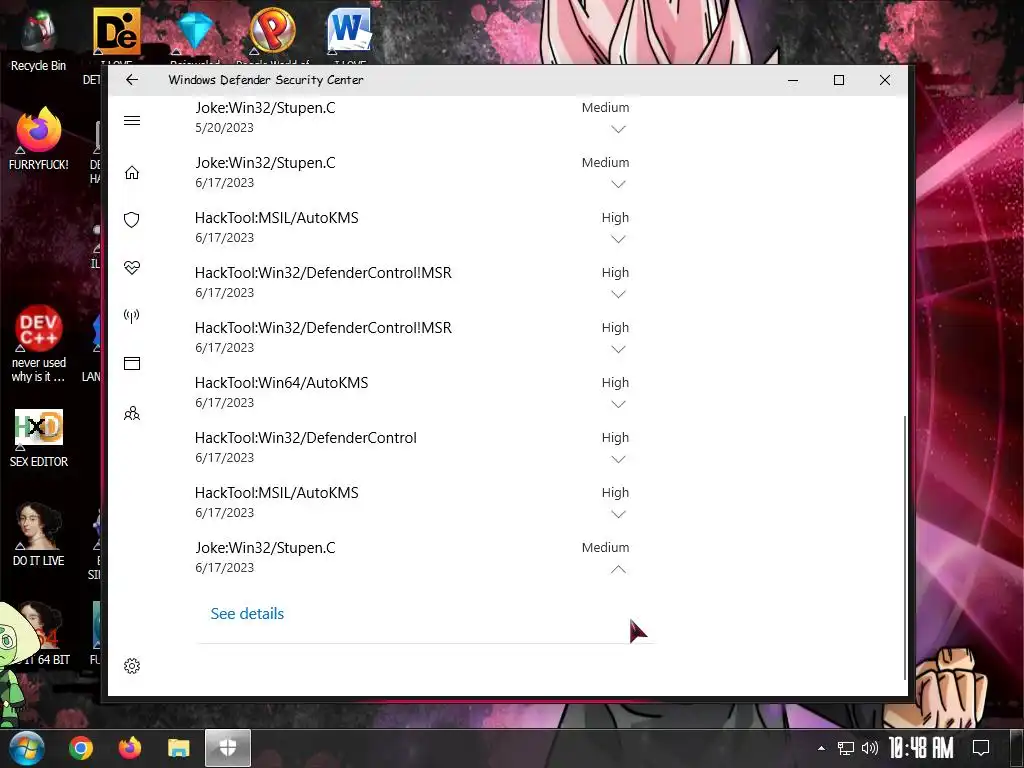Viewport: 1024px width, 768px height.
Task: Open the Windows Start orb
Action: [x=27, y=748]
